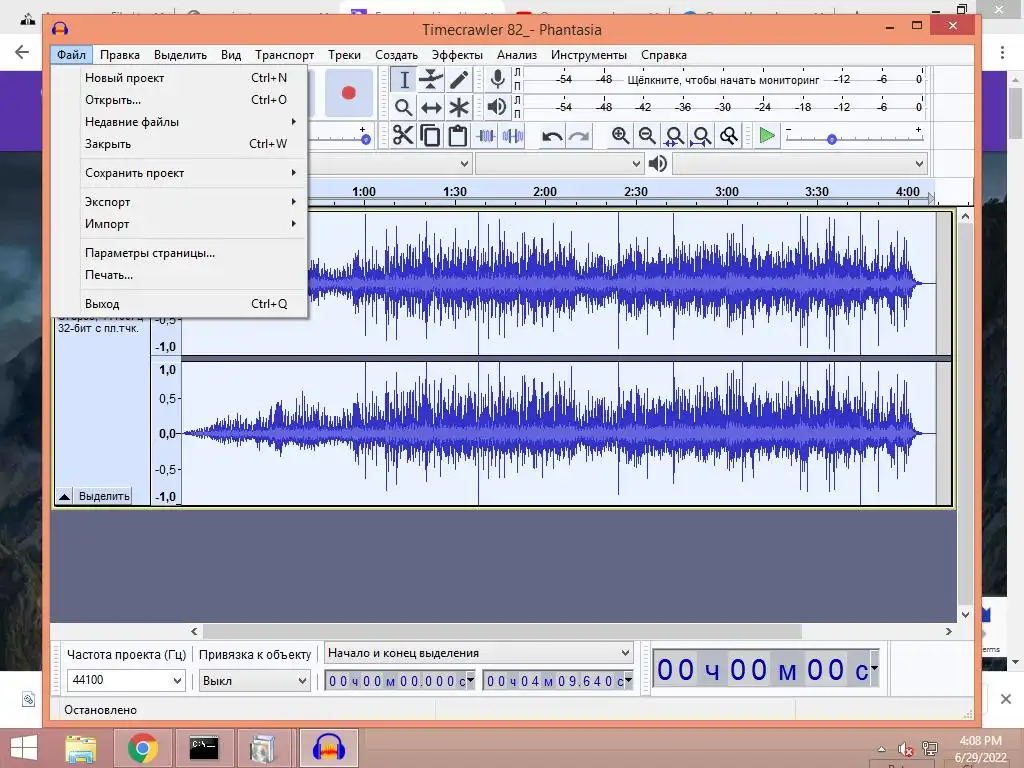Screen dimensions: 1024x768
Task: Select the Envelope tool
Action: 431,80
